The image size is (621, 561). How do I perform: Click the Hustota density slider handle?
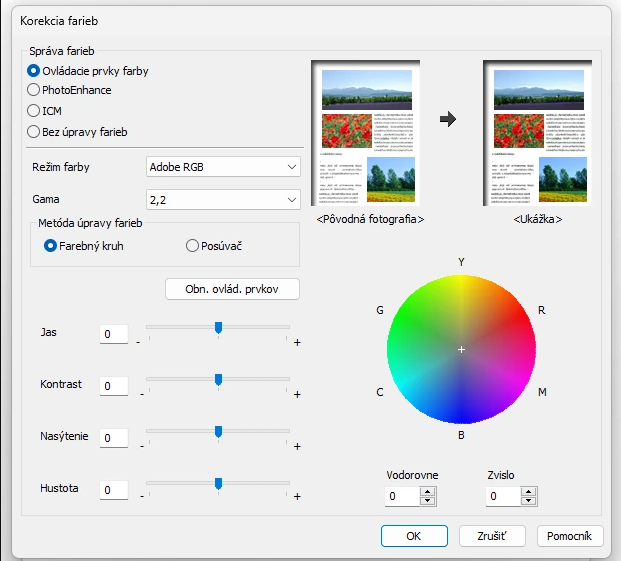[x=218, y=483]
